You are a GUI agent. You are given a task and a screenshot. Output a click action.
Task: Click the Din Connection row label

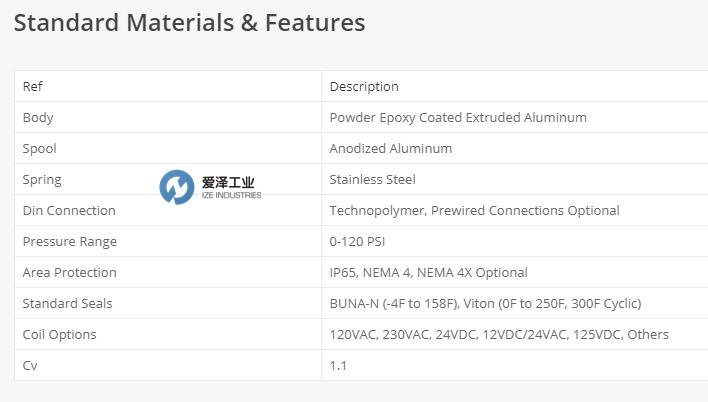pos(69,211)
